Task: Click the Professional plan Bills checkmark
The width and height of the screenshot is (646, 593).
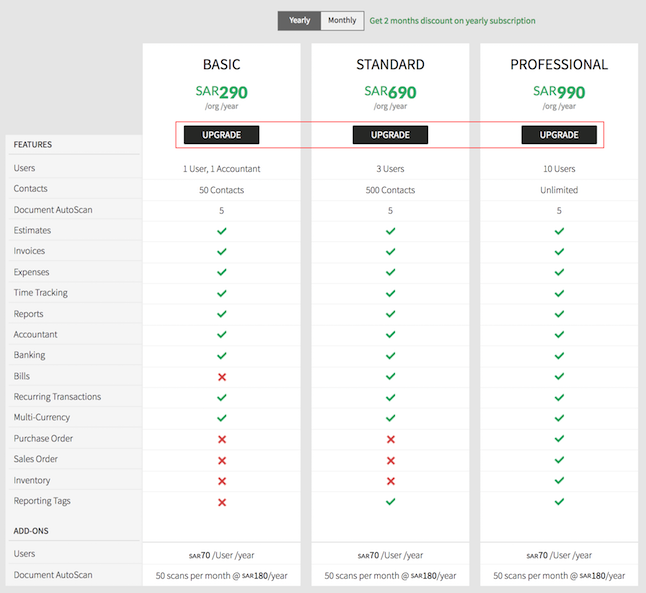Action: coord(559,376)
